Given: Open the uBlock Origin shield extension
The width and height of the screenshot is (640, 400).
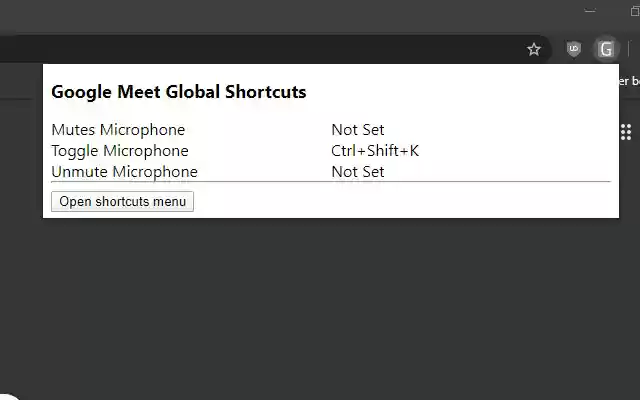Looking at the screenshot, I should [x=573, y=49].
